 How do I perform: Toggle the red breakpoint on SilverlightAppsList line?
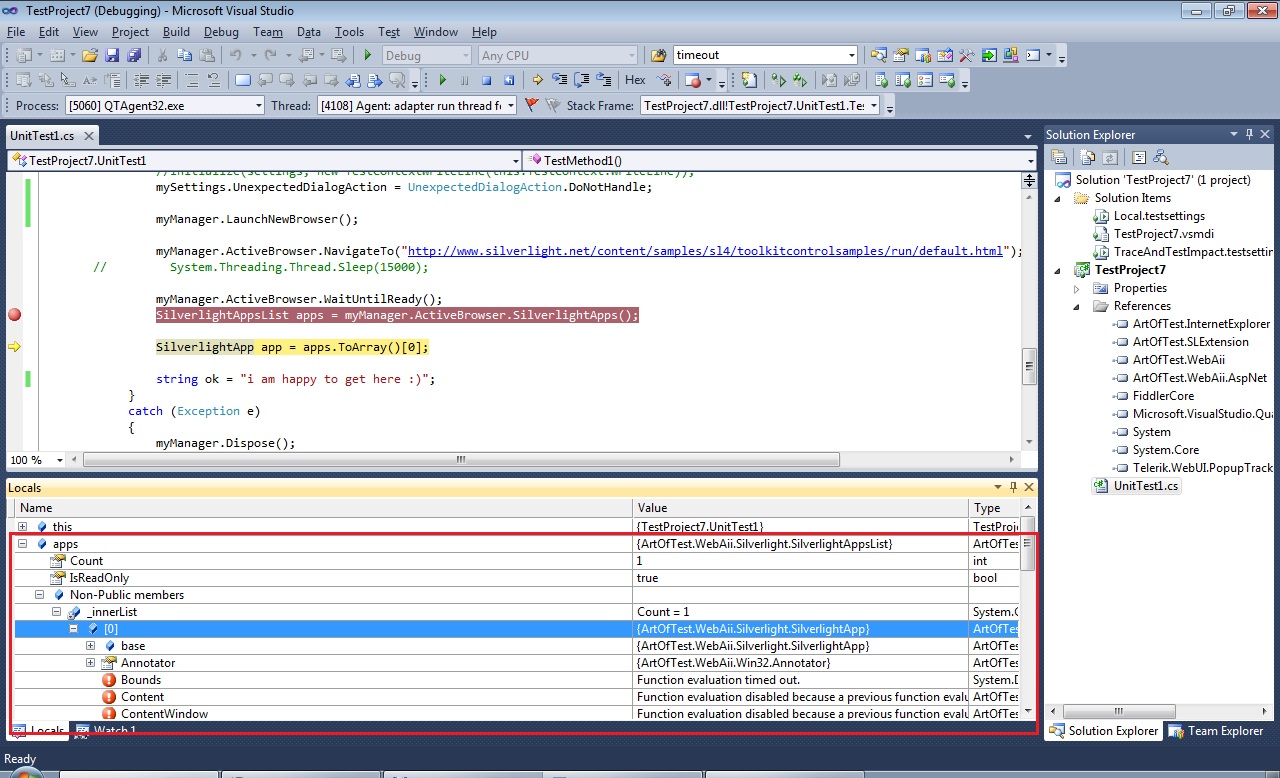click(x=14, y=315)
